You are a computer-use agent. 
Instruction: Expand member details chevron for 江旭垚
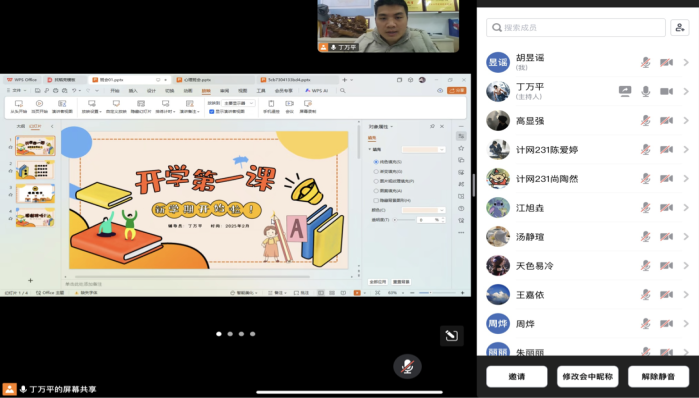tap(686, 208)
